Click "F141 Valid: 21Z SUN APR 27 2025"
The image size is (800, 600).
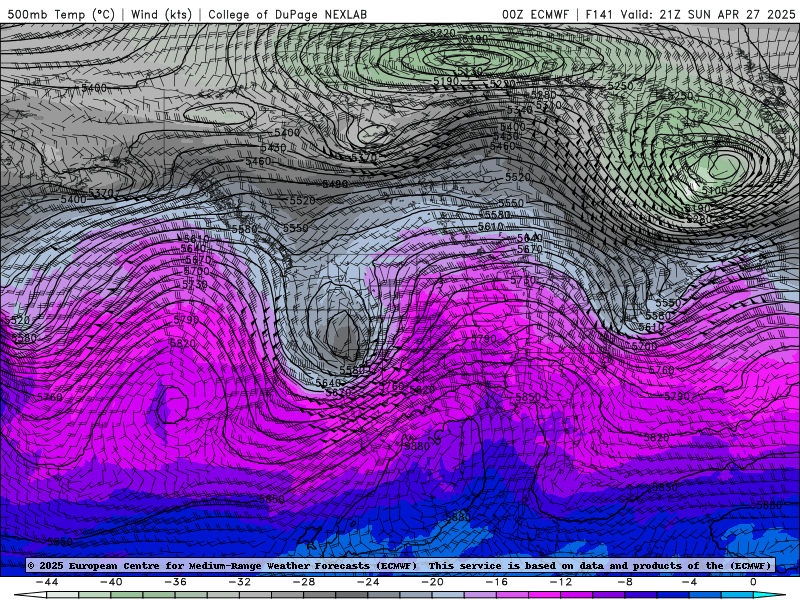(x=690, y=14)
